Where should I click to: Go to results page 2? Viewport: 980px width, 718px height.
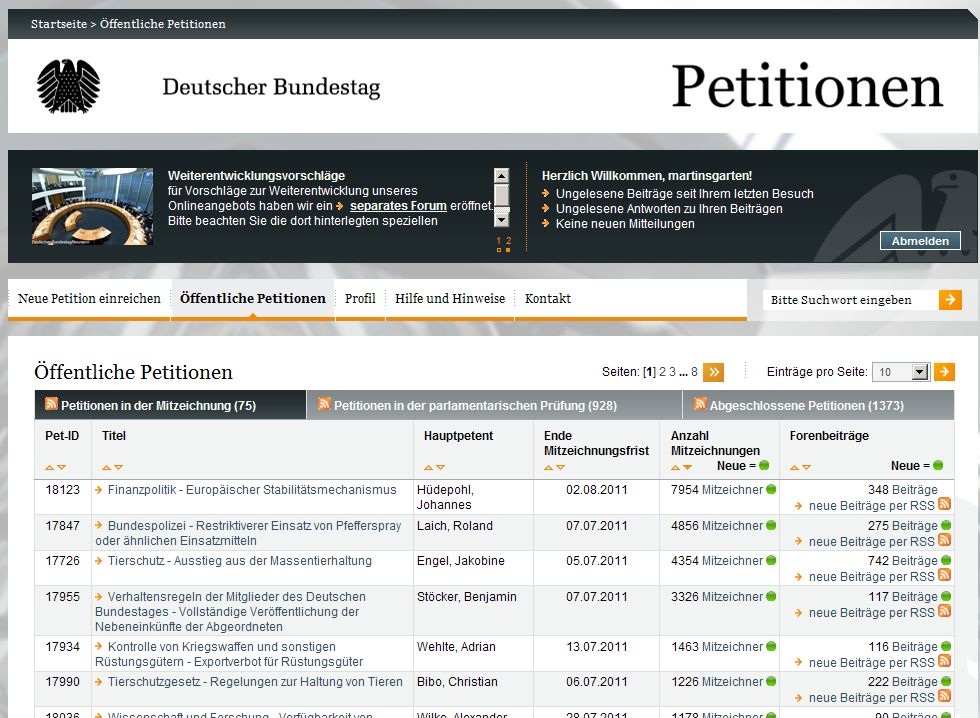662,372
